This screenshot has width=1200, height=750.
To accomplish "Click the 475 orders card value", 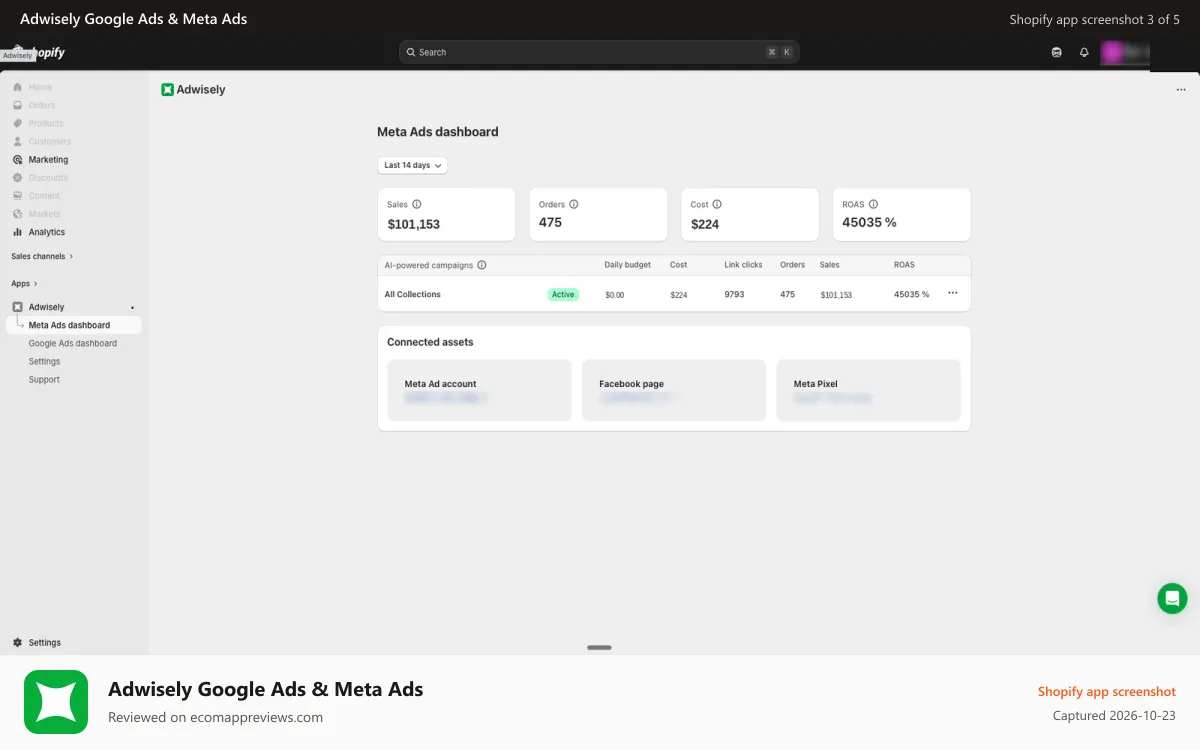I will (x=550, y=222).
